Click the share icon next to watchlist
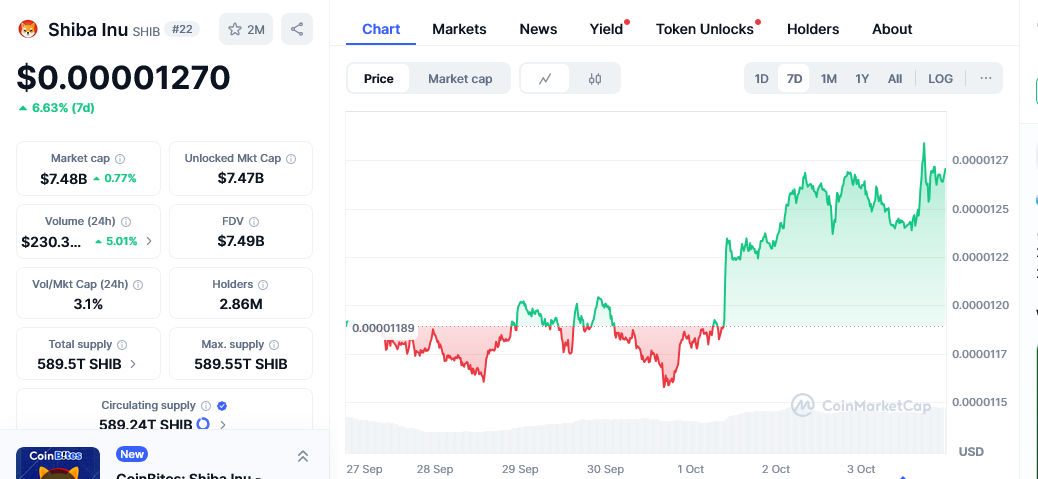Screen dimensions: 1038x479 [x=297, y=29]
